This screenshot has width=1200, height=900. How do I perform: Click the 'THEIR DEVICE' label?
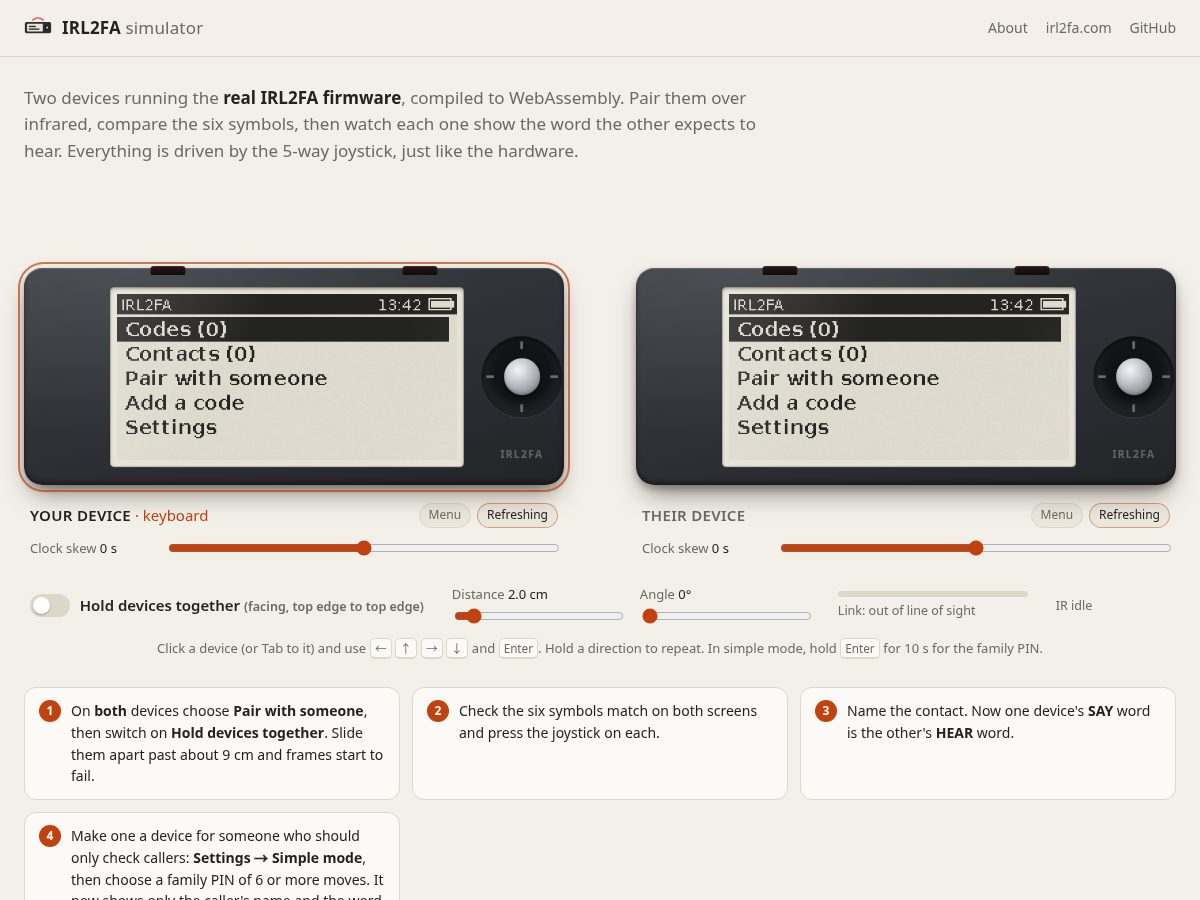pyautogui.click(x=693, y=516)
